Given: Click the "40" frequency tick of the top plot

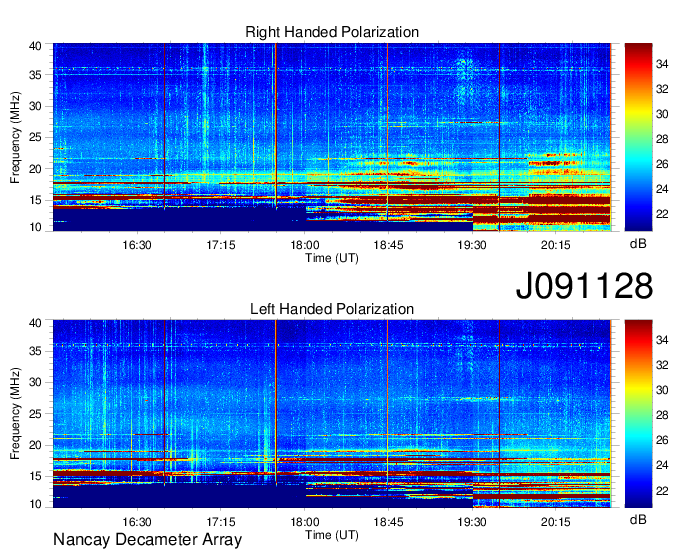Looking at the screenshot, I should click(35, 46).
